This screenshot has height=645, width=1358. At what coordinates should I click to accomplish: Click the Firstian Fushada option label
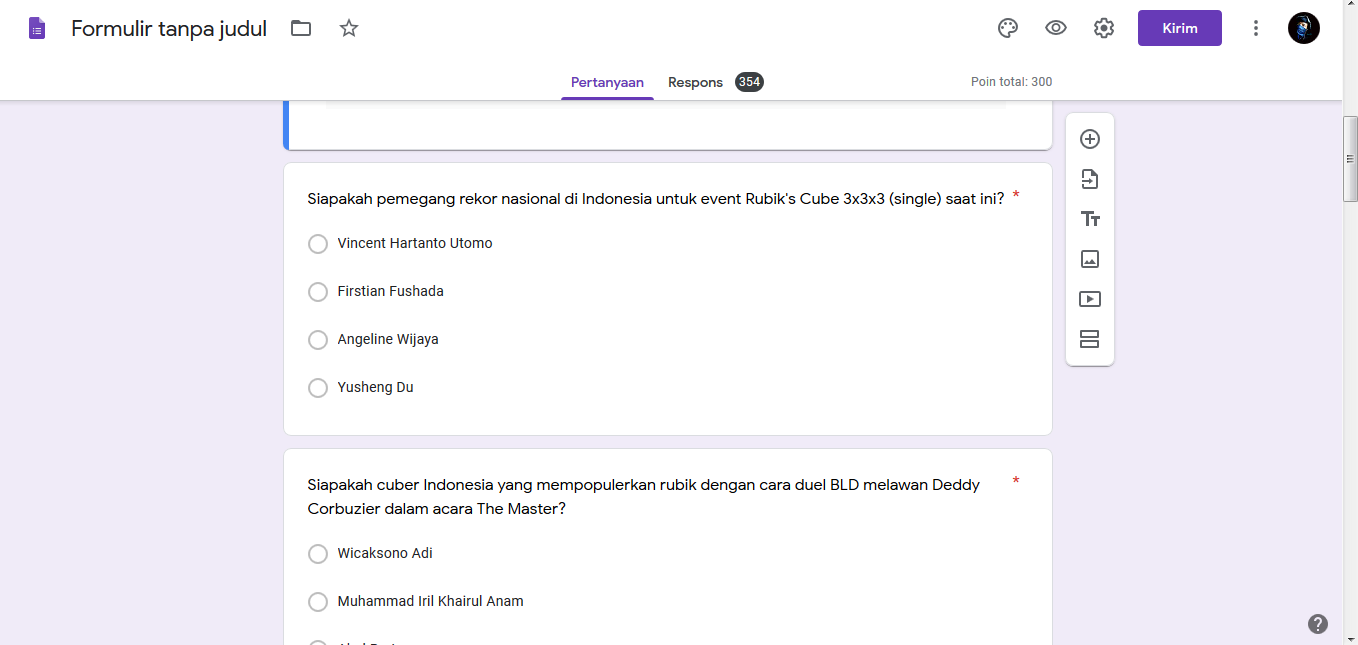tap(391, 291)
